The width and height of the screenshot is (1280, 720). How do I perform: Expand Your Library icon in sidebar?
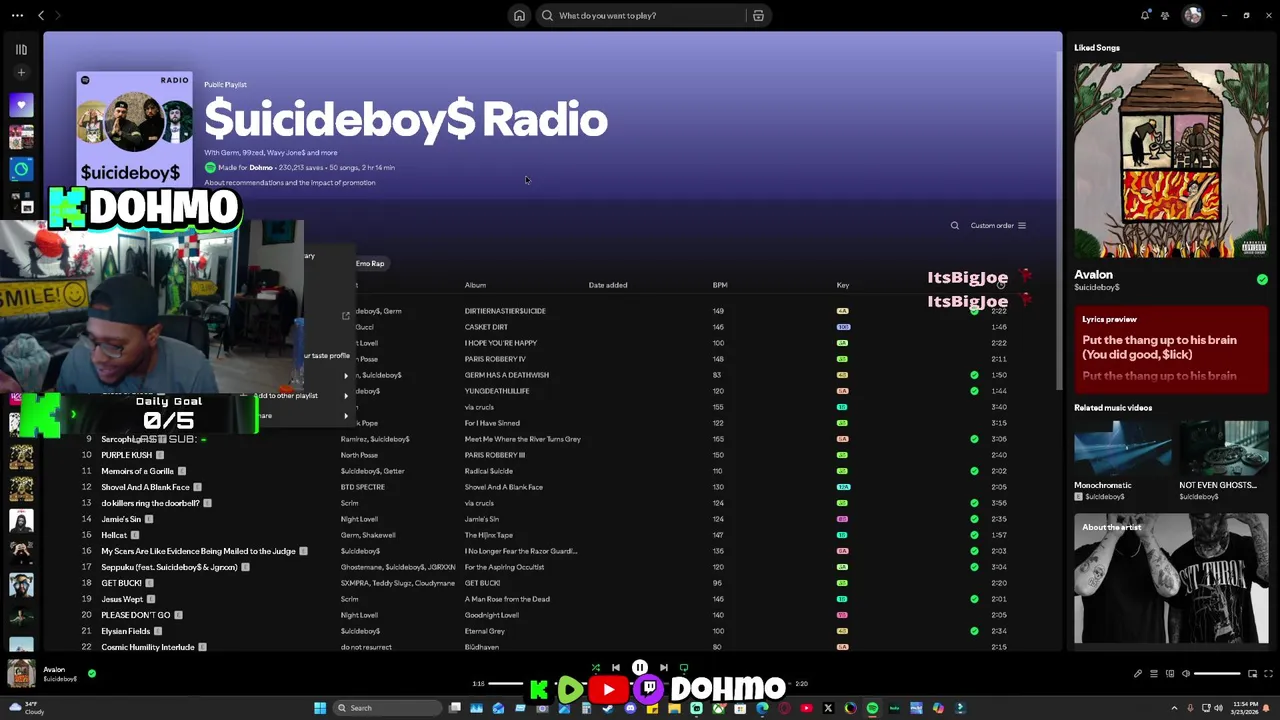(21, 49)
